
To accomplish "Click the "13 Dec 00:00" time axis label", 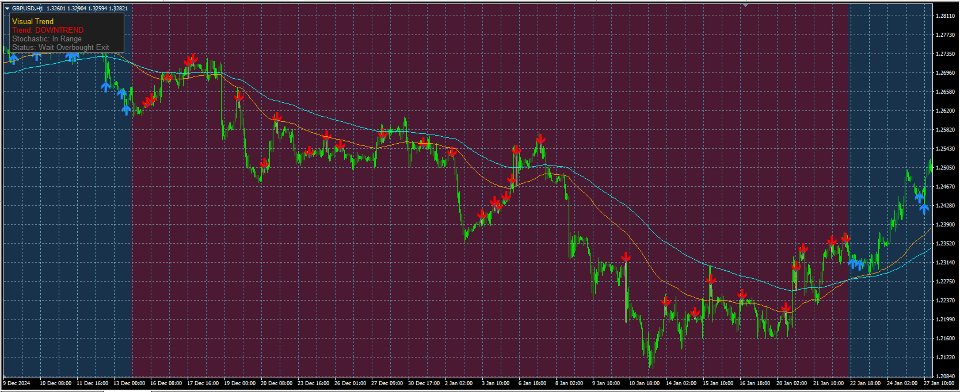I will (129, 383).
